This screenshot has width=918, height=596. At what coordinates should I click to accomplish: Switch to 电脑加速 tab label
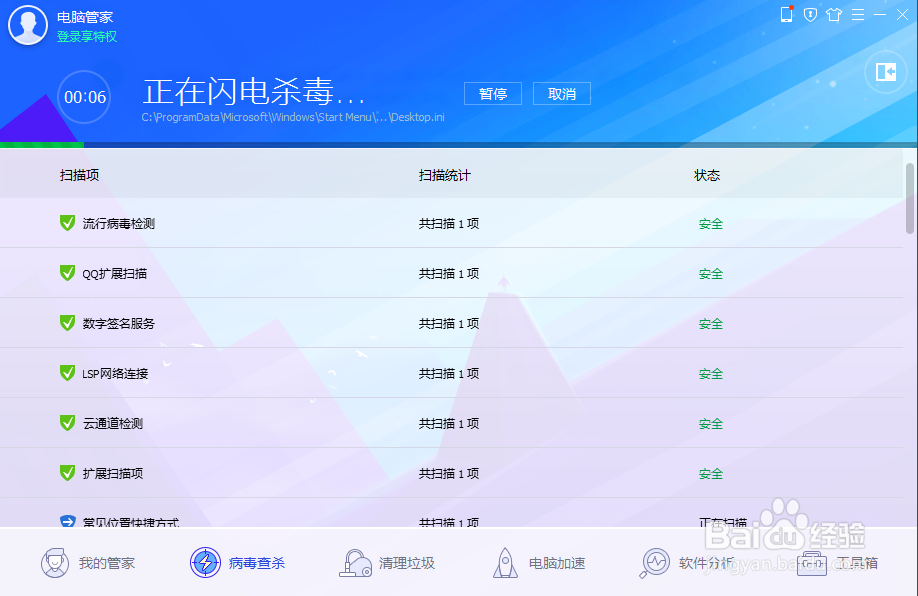557,563
